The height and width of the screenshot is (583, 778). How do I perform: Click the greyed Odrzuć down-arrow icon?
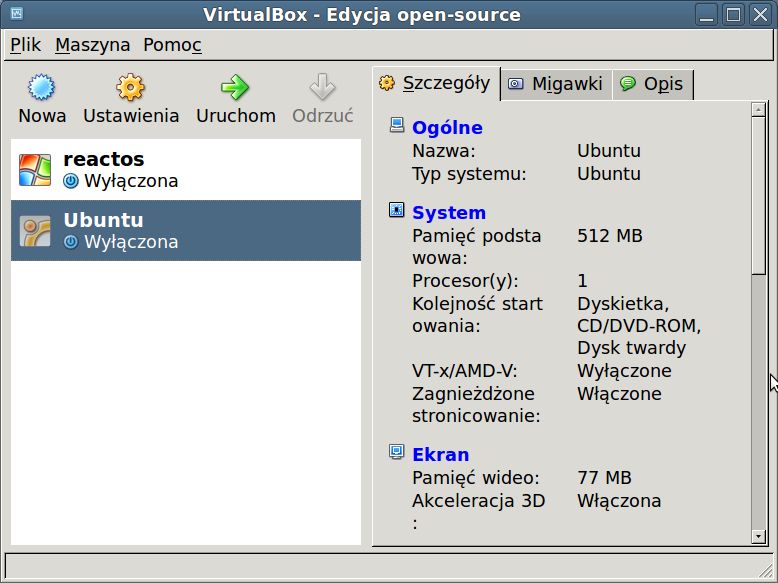tap(323, 87)
